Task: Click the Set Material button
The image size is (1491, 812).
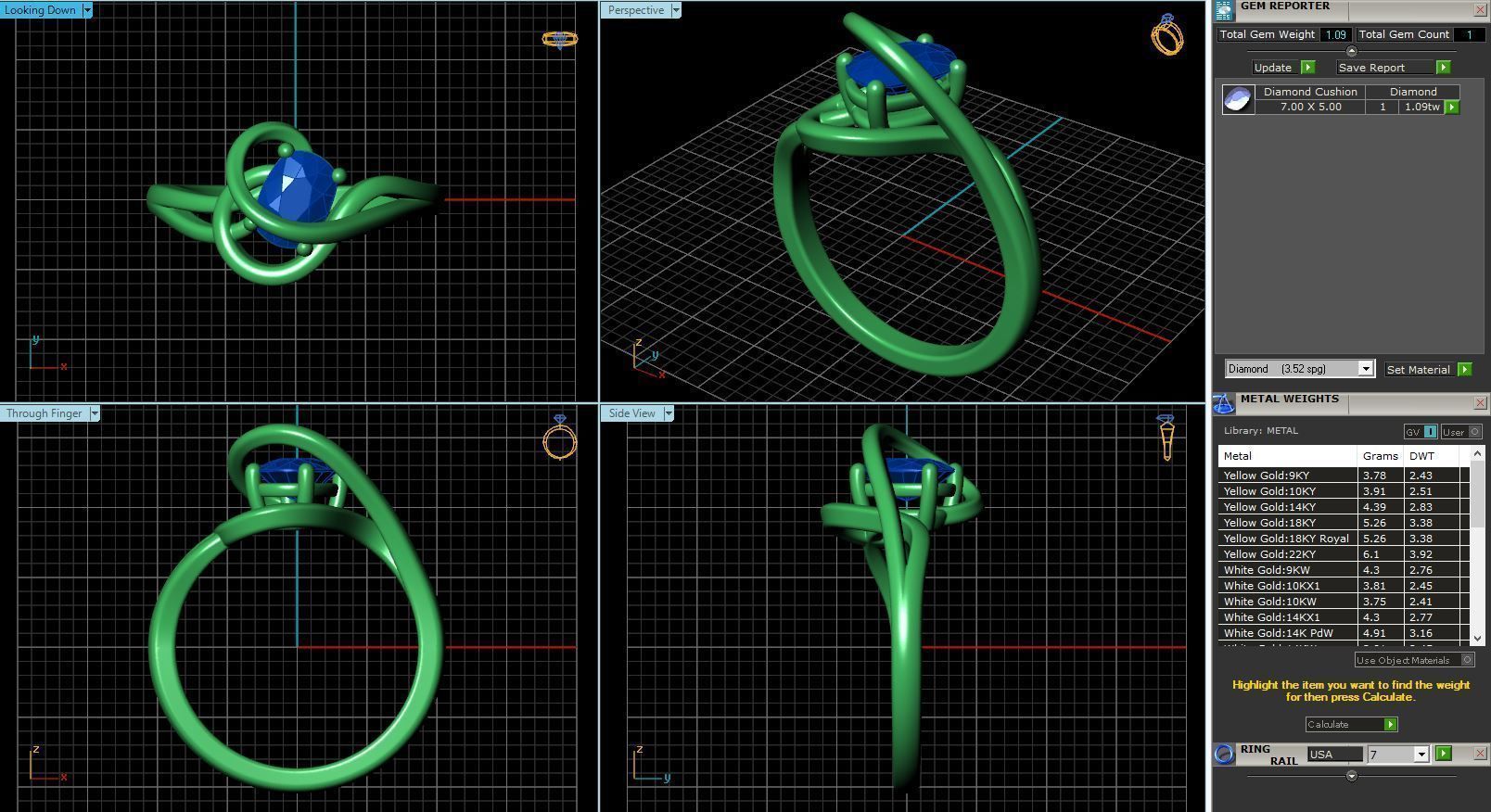Action: coord(1419,369)
